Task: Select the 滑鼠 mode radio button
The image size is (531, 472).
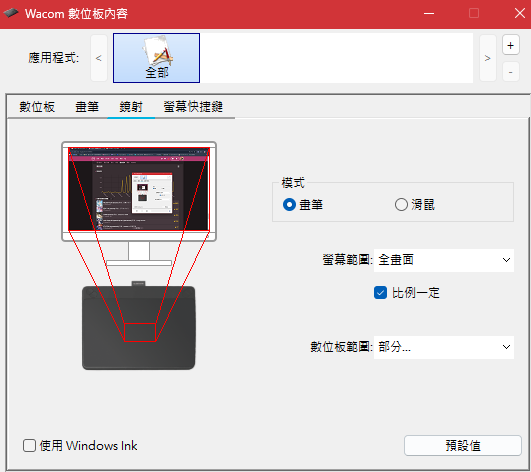Action: 401,205
